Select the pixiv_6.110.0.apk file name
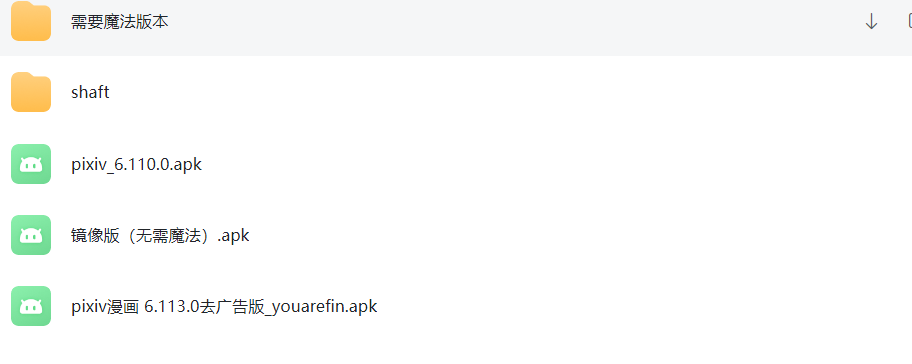 click(137, 165)
